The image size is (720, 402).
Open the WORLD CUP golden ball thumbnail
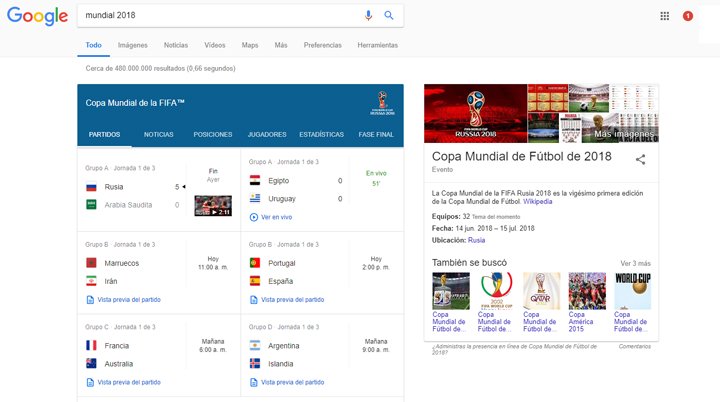632,291
